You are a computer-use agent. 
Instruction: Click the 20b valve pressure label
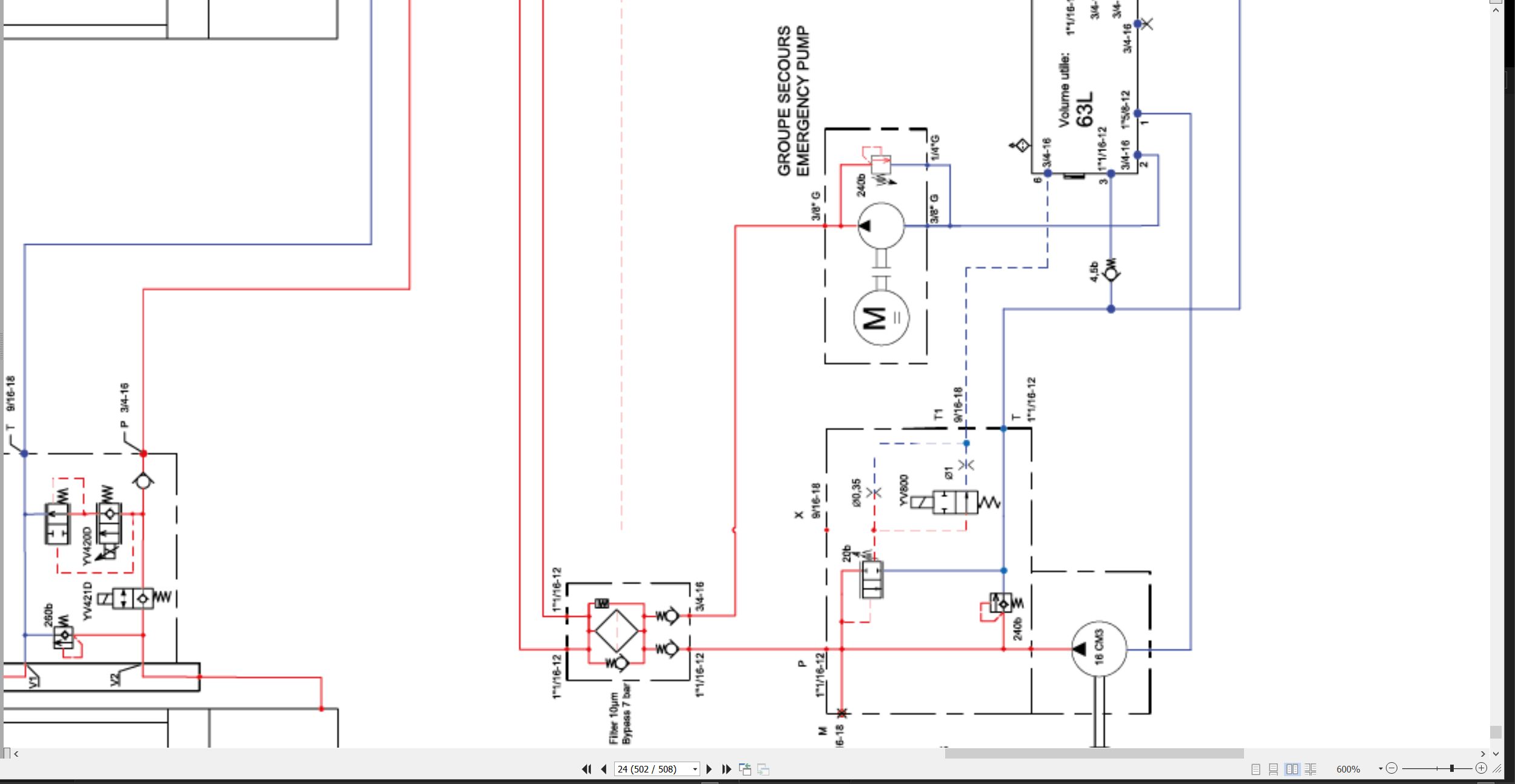847,554
